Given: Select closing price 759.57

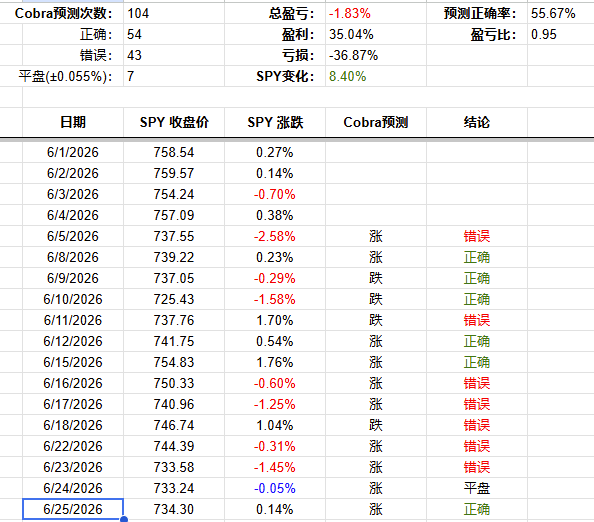Looking at the screenshot, I should coord(174,173).
